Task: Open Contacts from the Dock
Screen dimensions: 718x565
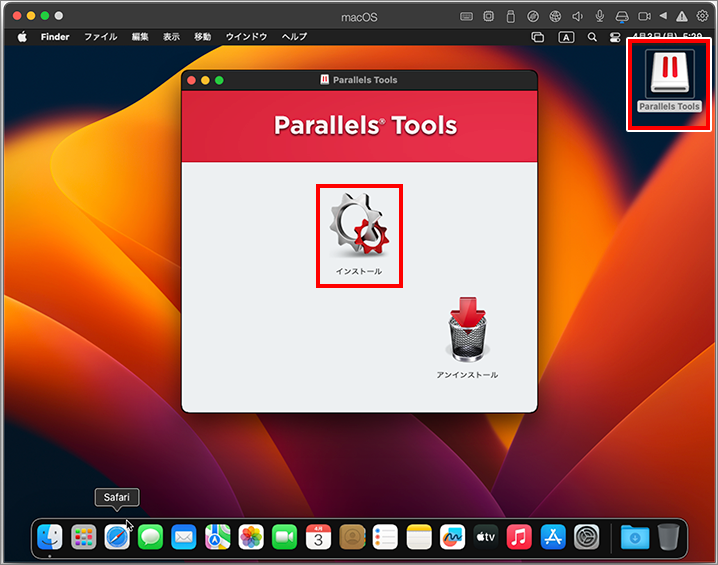Action: click(x=352, y=537)
